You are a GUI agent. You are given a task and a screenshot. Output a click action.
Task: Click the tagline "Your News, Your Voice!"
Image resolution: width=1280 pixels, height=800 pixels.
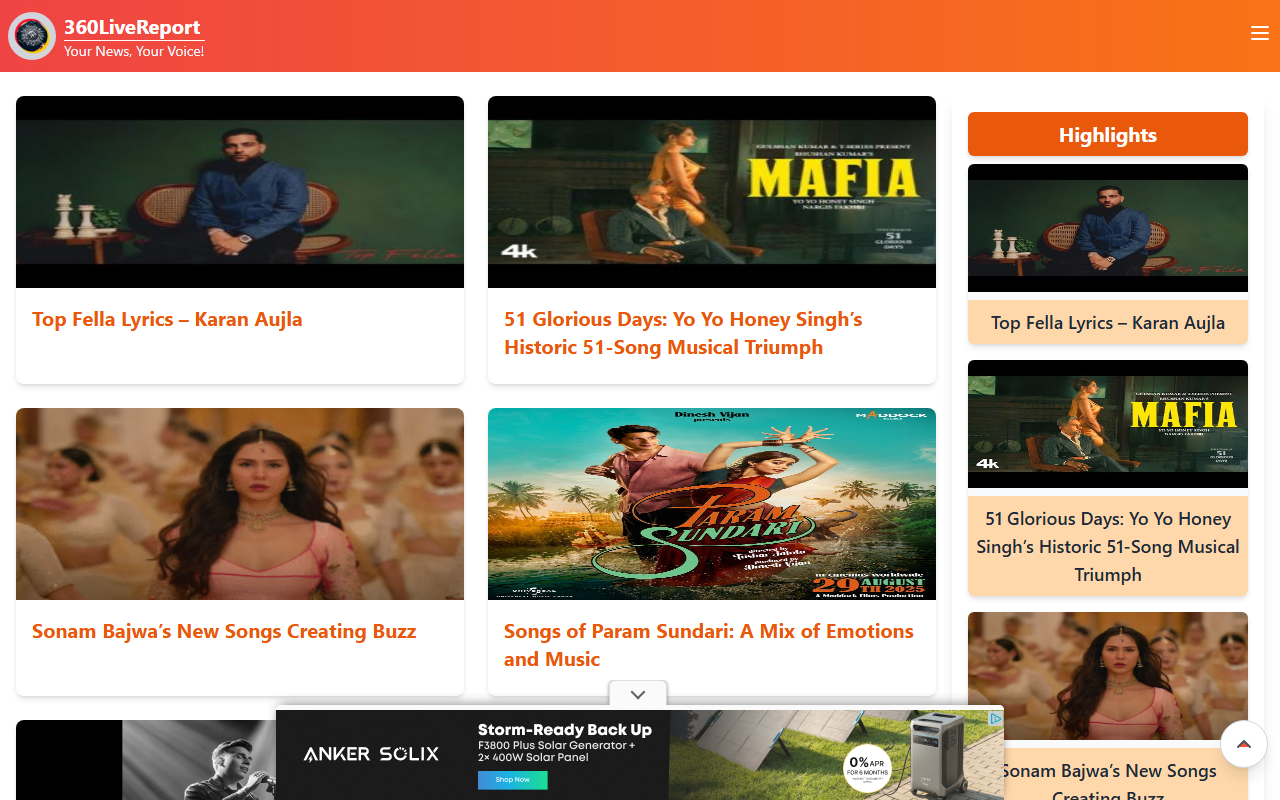134,51
